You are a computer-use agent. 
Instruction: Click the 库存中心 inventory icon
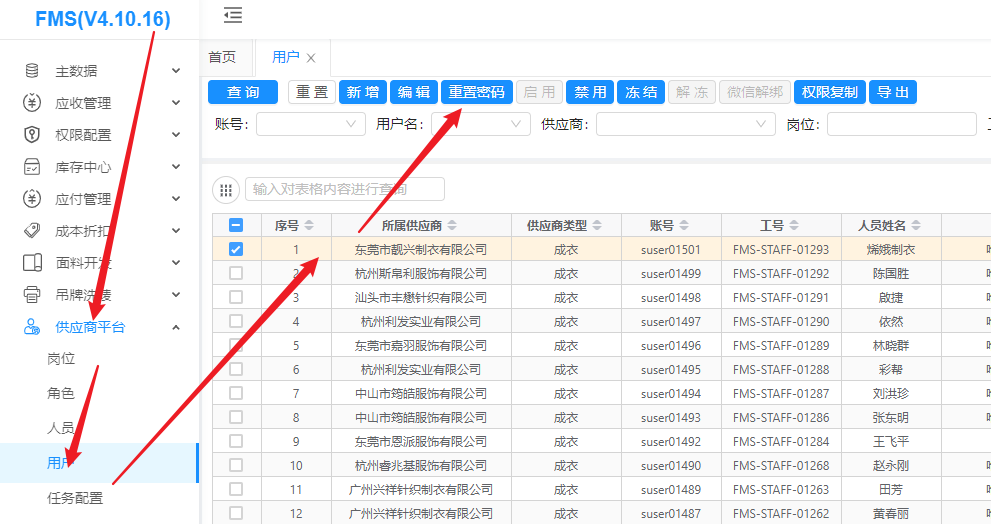coord(32,167)
